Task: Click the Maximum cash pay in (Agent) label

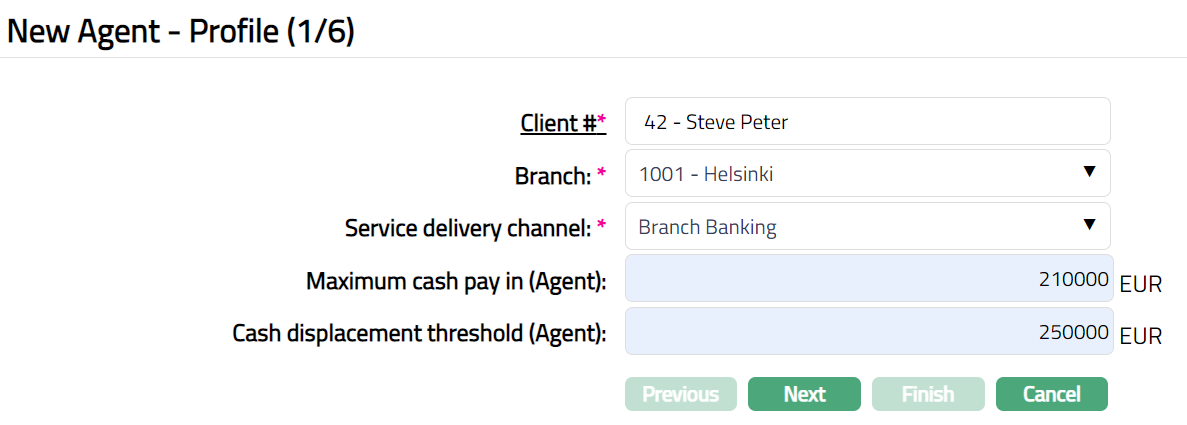Action: pos(456,281)
